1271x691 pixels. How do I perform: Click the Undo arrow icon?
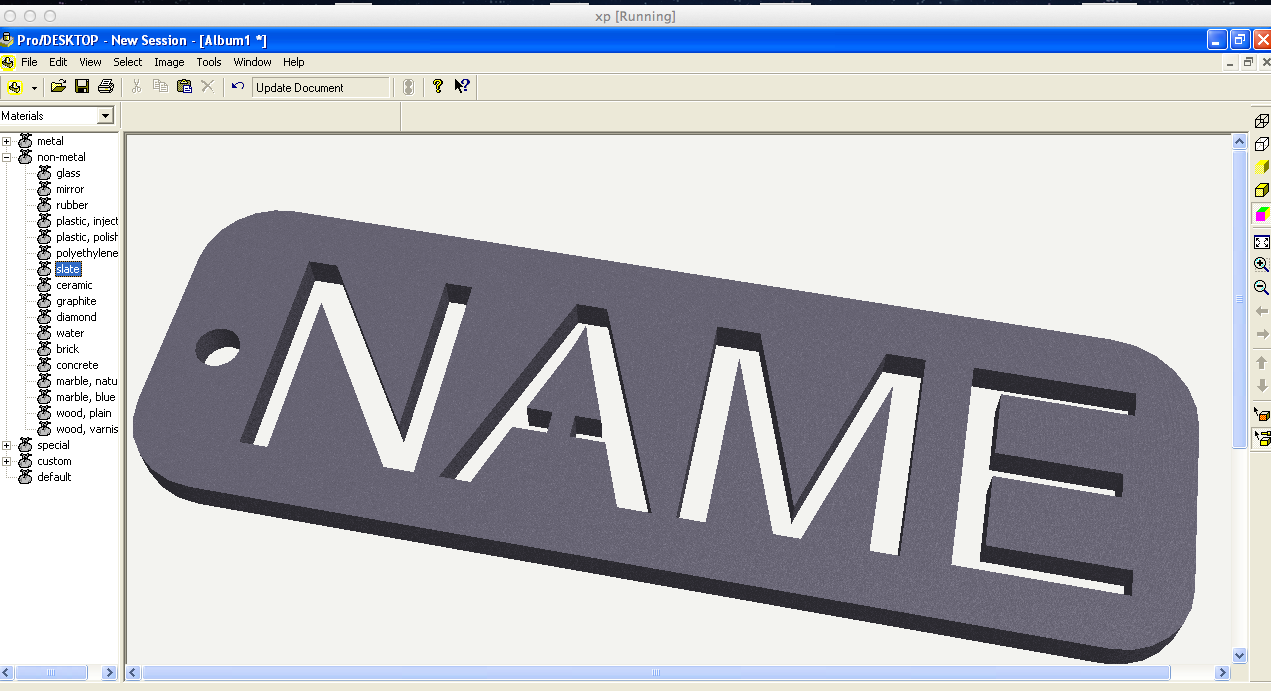point(237,86)
